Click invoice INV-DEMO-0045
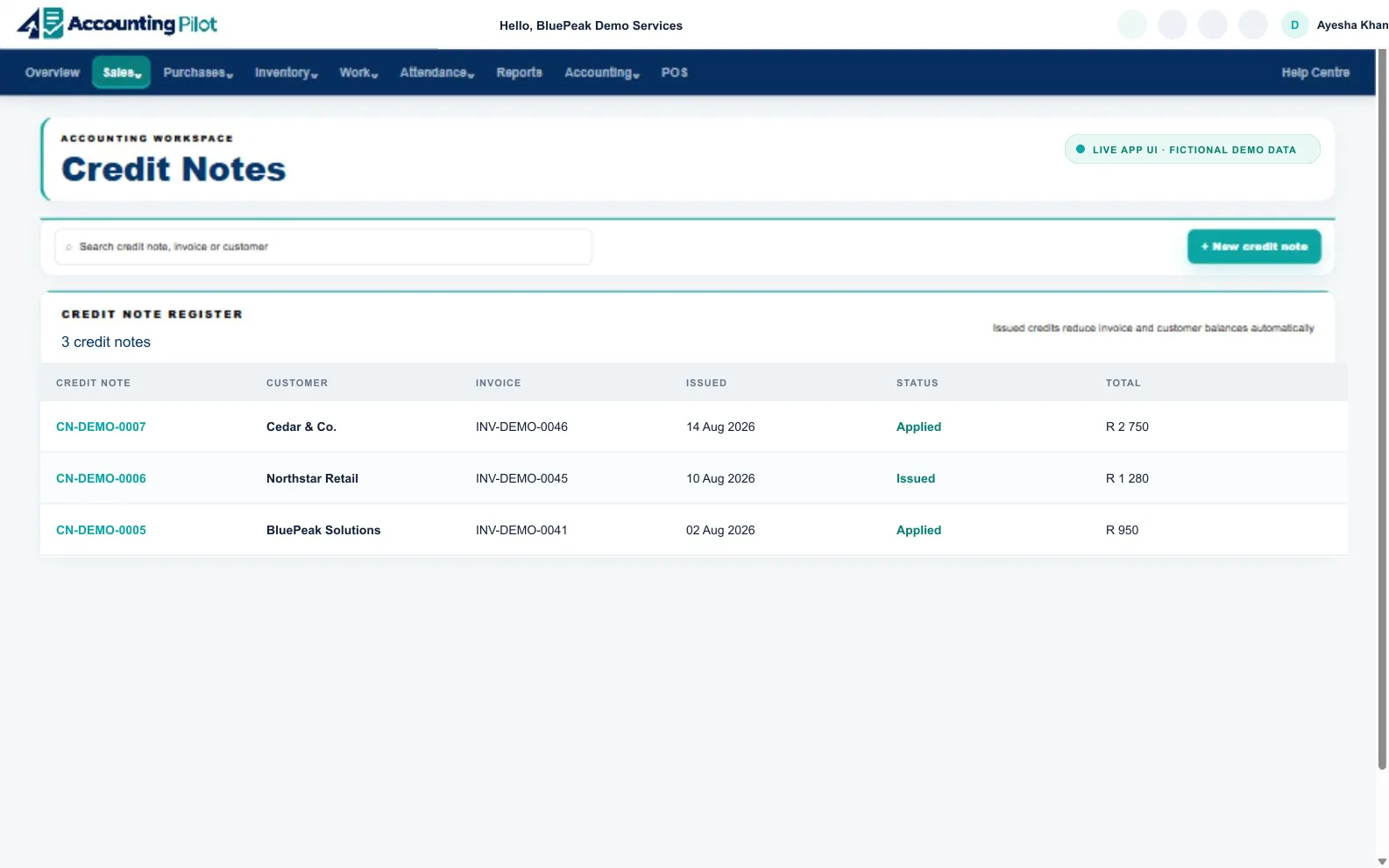Screen dimensions: 1389x868 point(521,478)
